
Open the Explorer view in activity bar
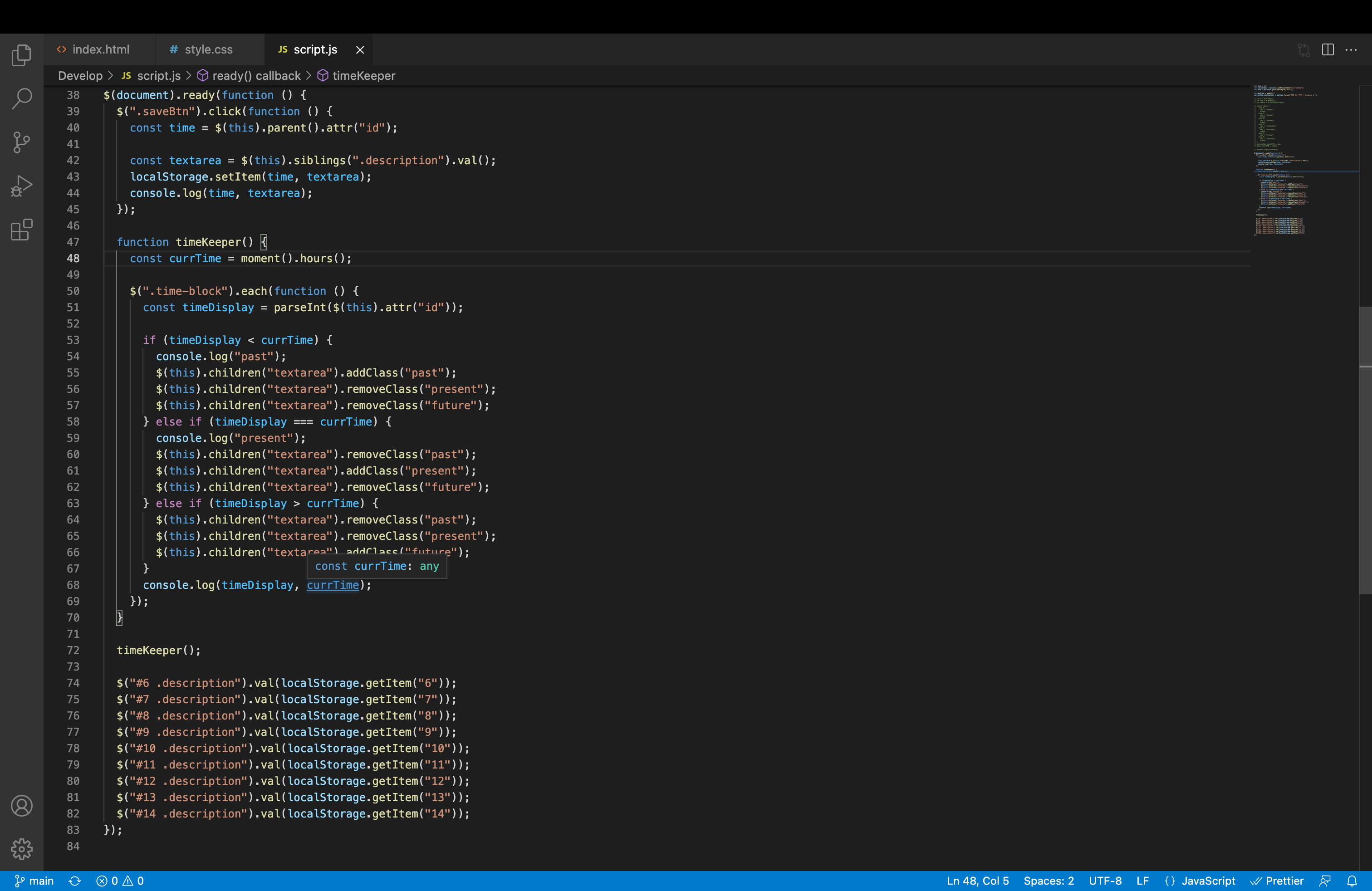[x=21, y=55]
